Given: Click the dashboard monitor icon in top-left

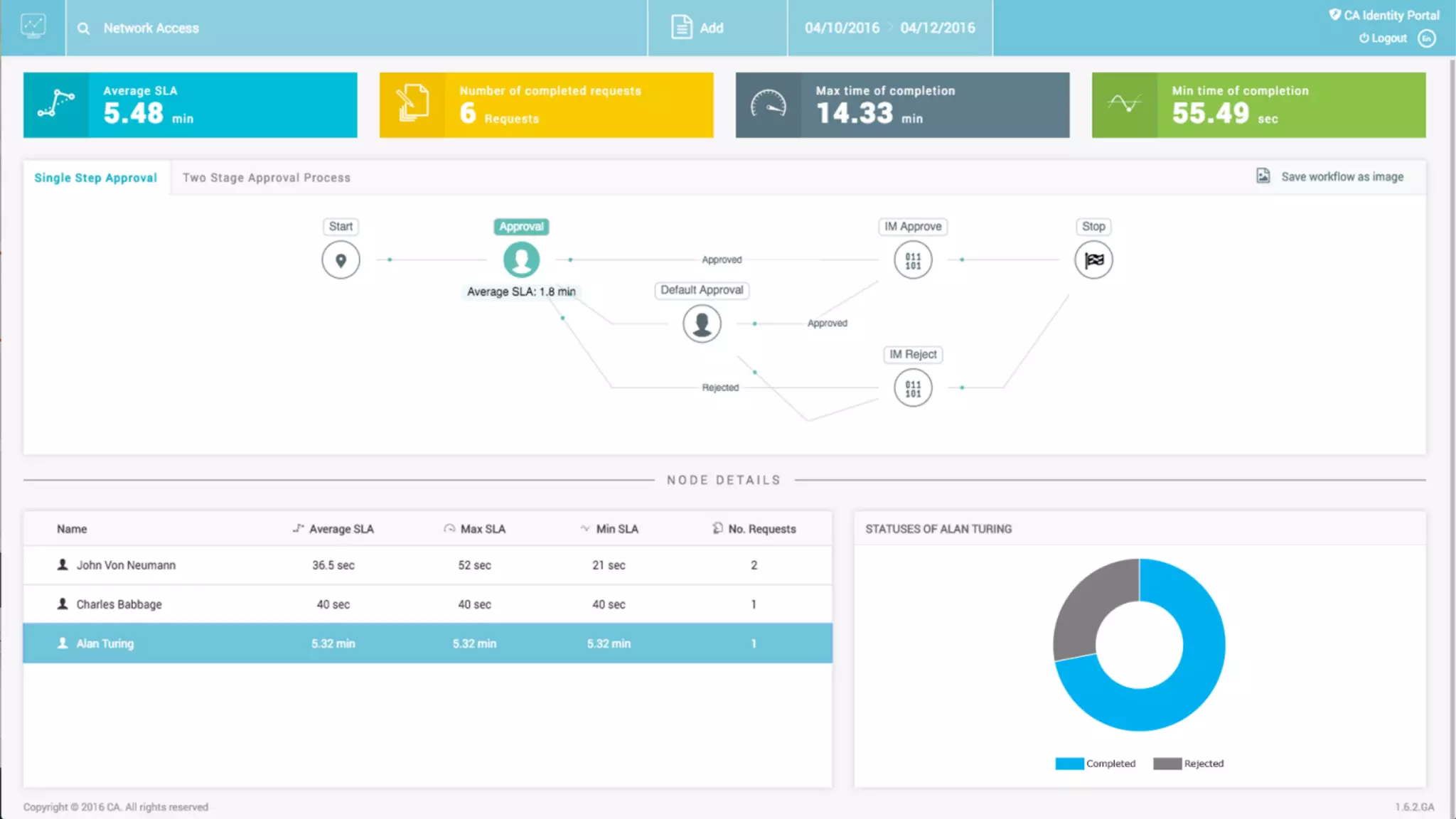Looking at the screenshot, I should pyautogui.click(x=33, y=27).
